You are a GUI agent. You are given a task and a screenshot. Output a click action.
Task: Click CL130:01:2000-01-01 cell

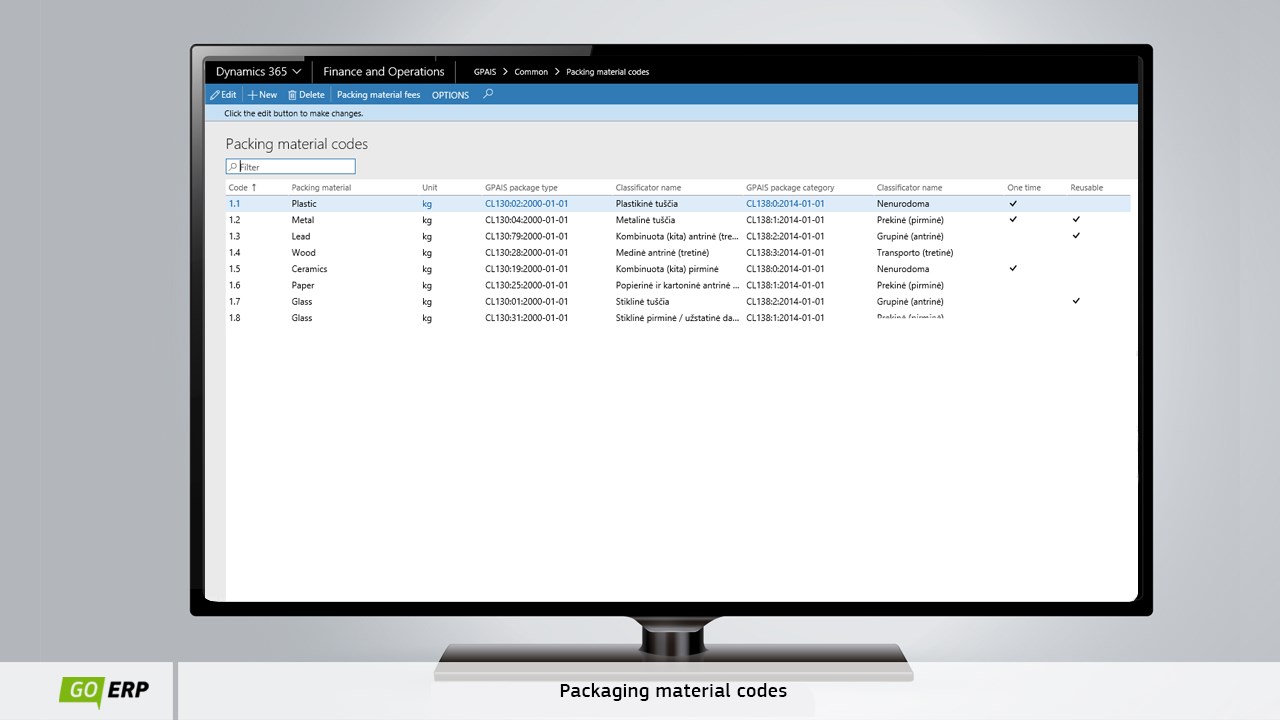(x=527, y=302)
